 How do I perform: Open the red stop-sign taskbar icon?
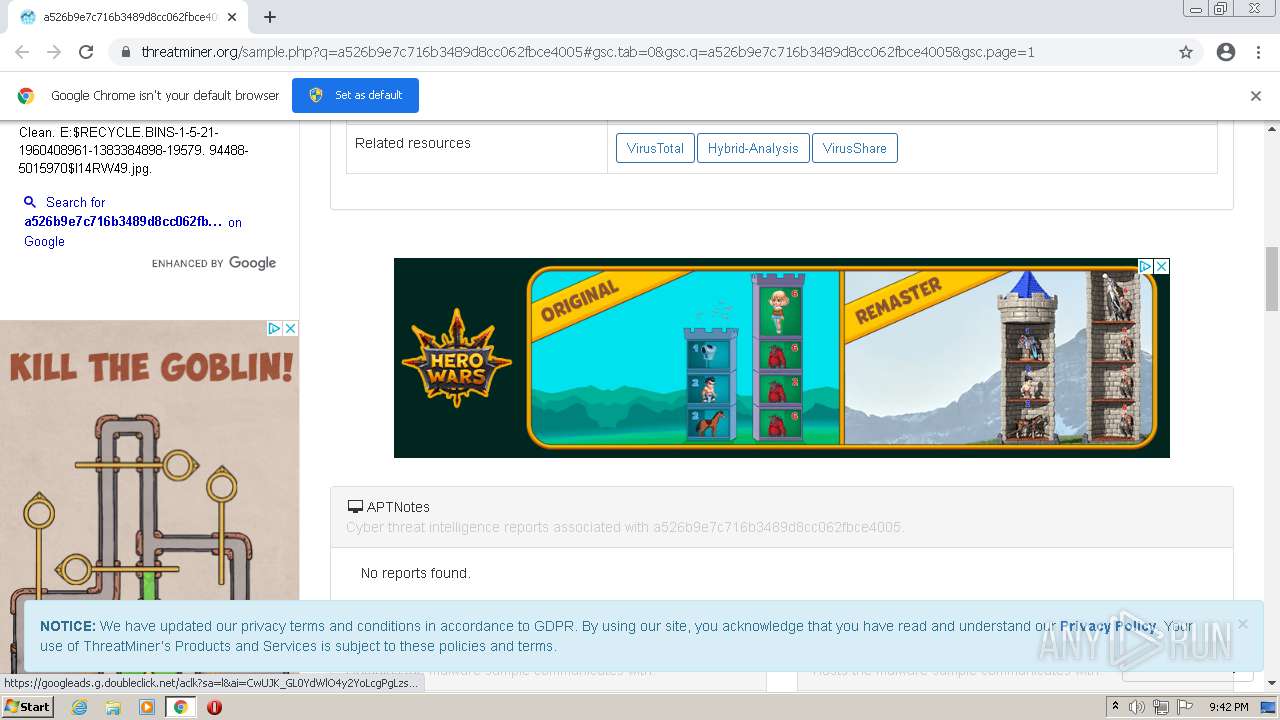214,707
